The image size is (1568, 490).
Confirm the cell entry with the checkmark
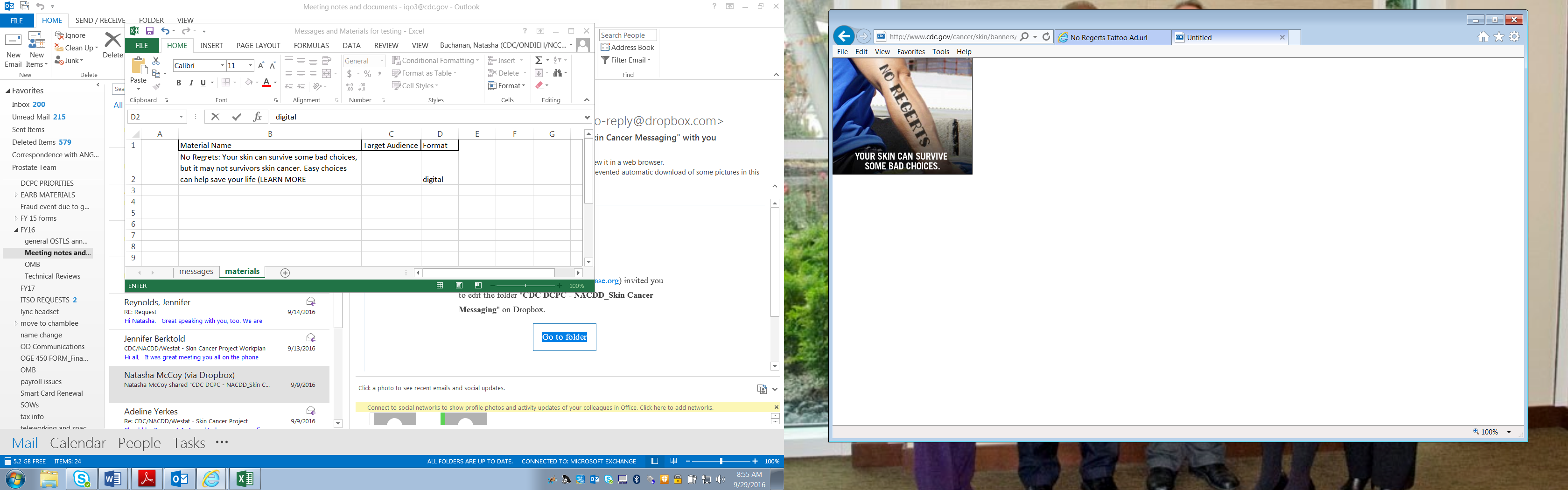pos(237,117)
